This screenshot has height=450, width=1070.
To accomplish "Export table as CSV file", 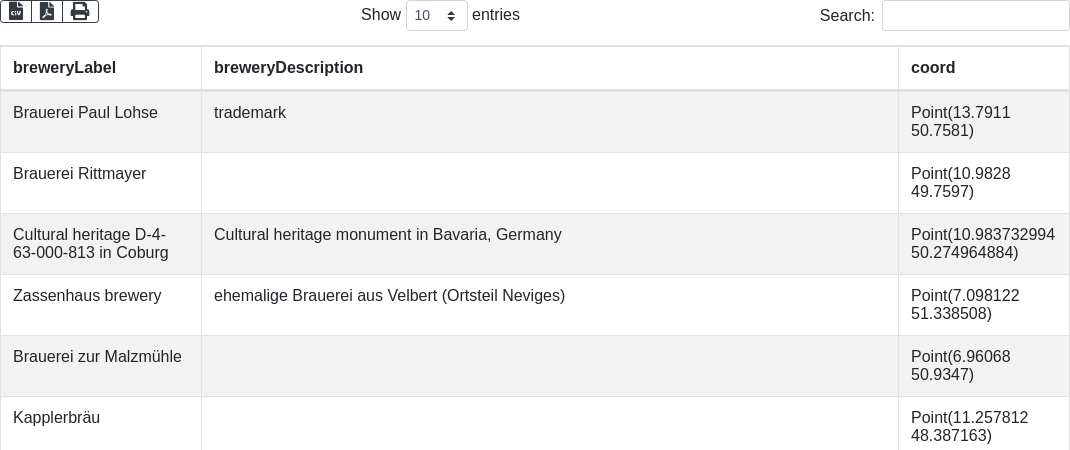I will tap(16, 12).
